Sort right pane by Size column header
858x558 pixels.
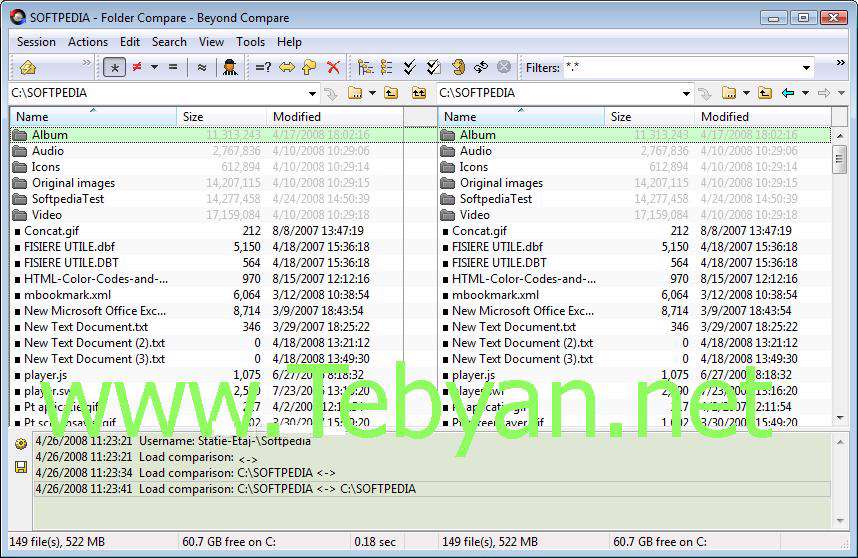tap(650, 117)
